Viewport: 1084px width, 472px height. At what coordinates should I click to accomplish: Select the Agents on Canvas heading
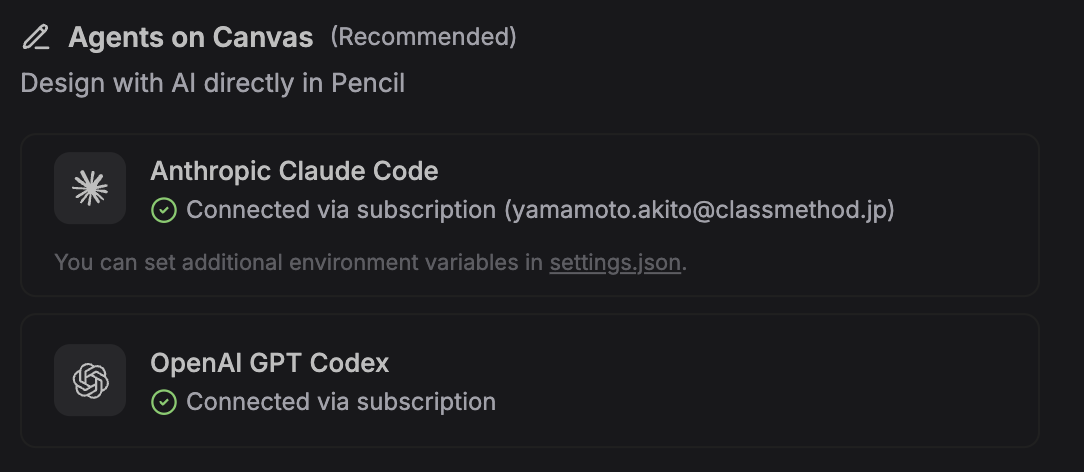coord(190,38)
